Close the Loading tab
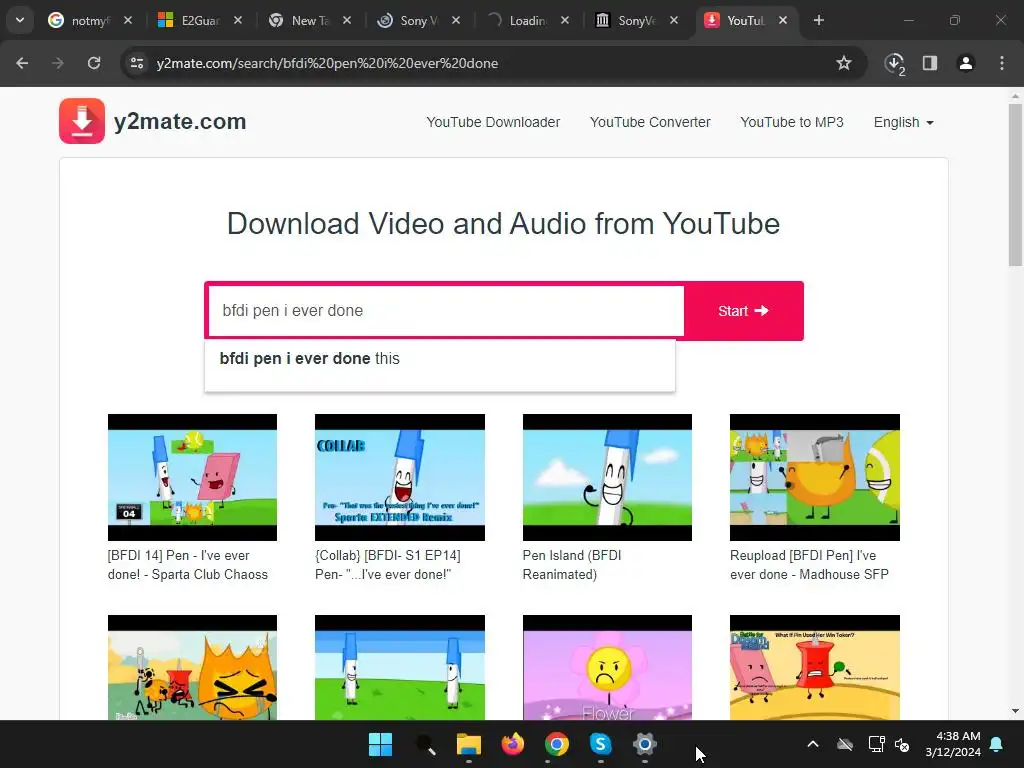The width and height of the screenshot is (1024, 768). [x=565, y=20]
